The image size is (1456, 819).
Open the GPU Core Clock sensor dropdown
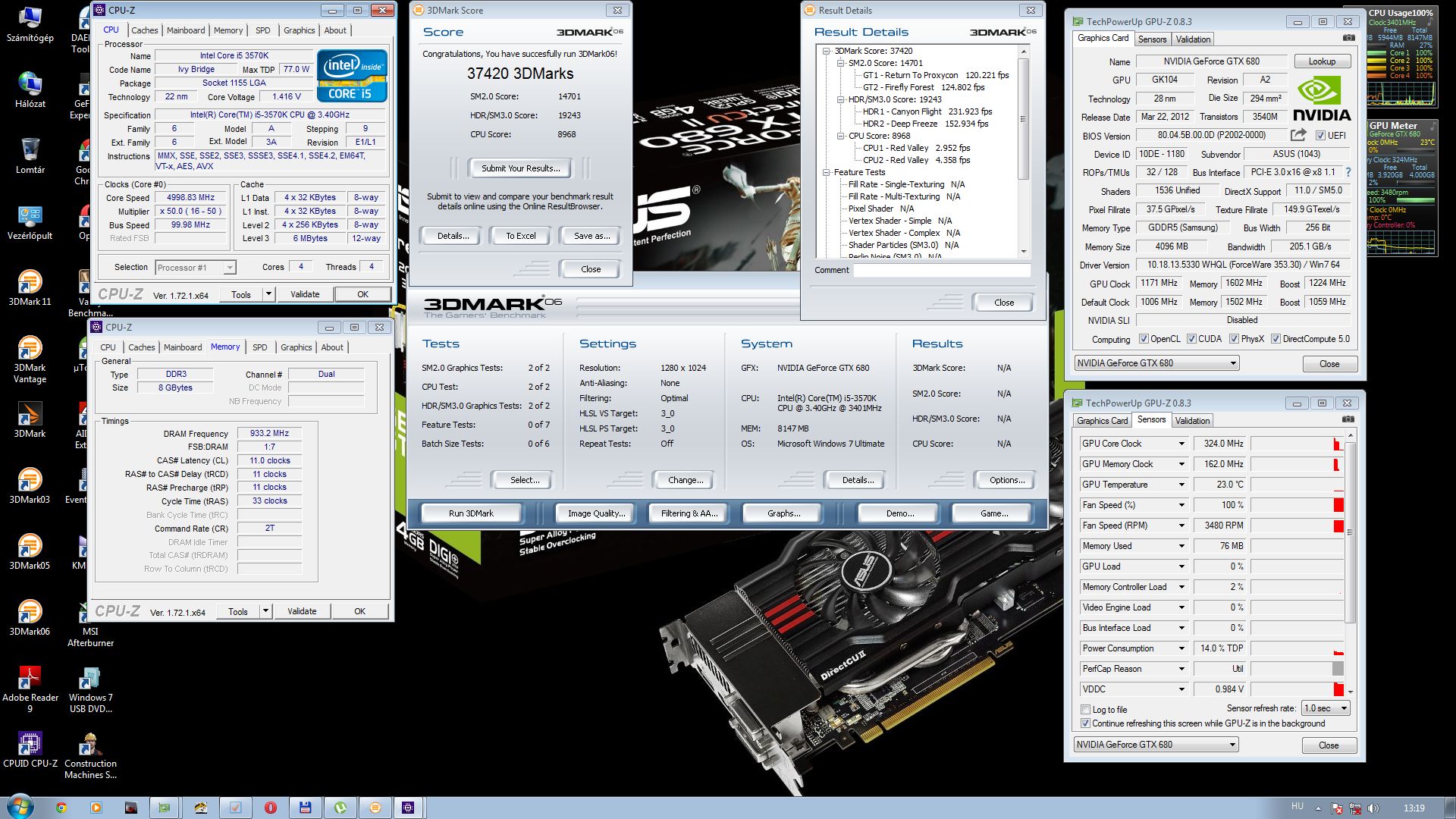click(1181, 444)
